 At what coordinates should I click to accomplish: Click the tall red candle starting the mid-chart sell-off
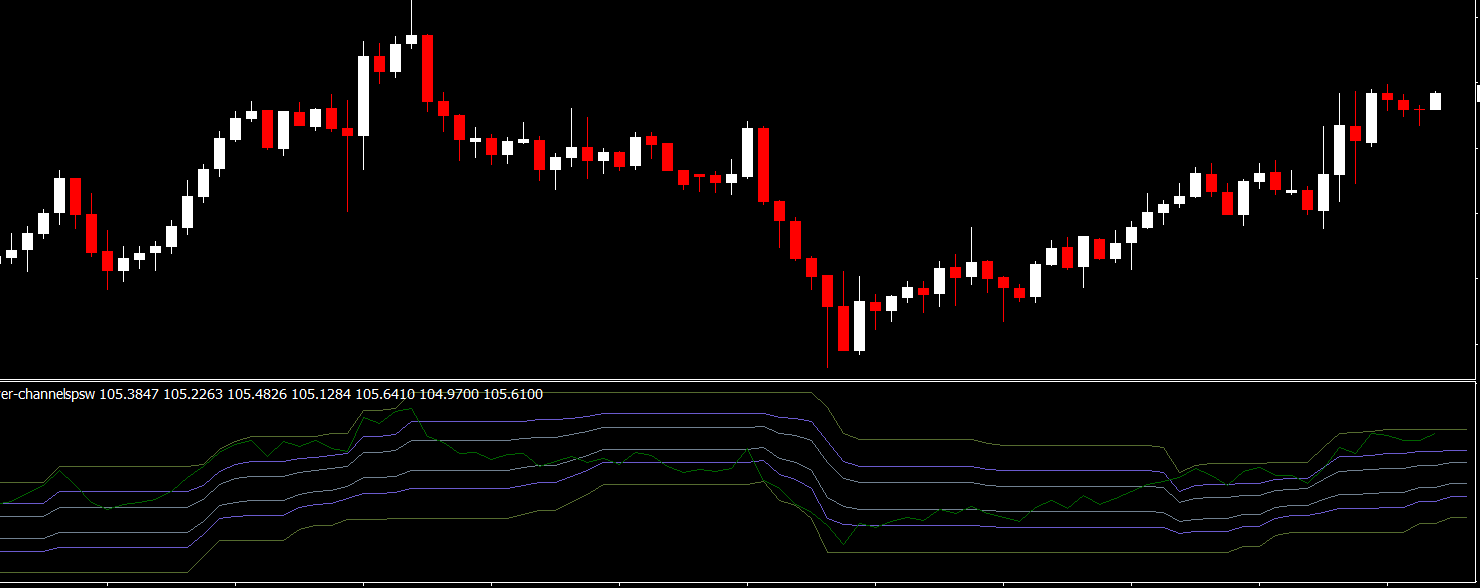pyautogui.click(x=763, y=165)
